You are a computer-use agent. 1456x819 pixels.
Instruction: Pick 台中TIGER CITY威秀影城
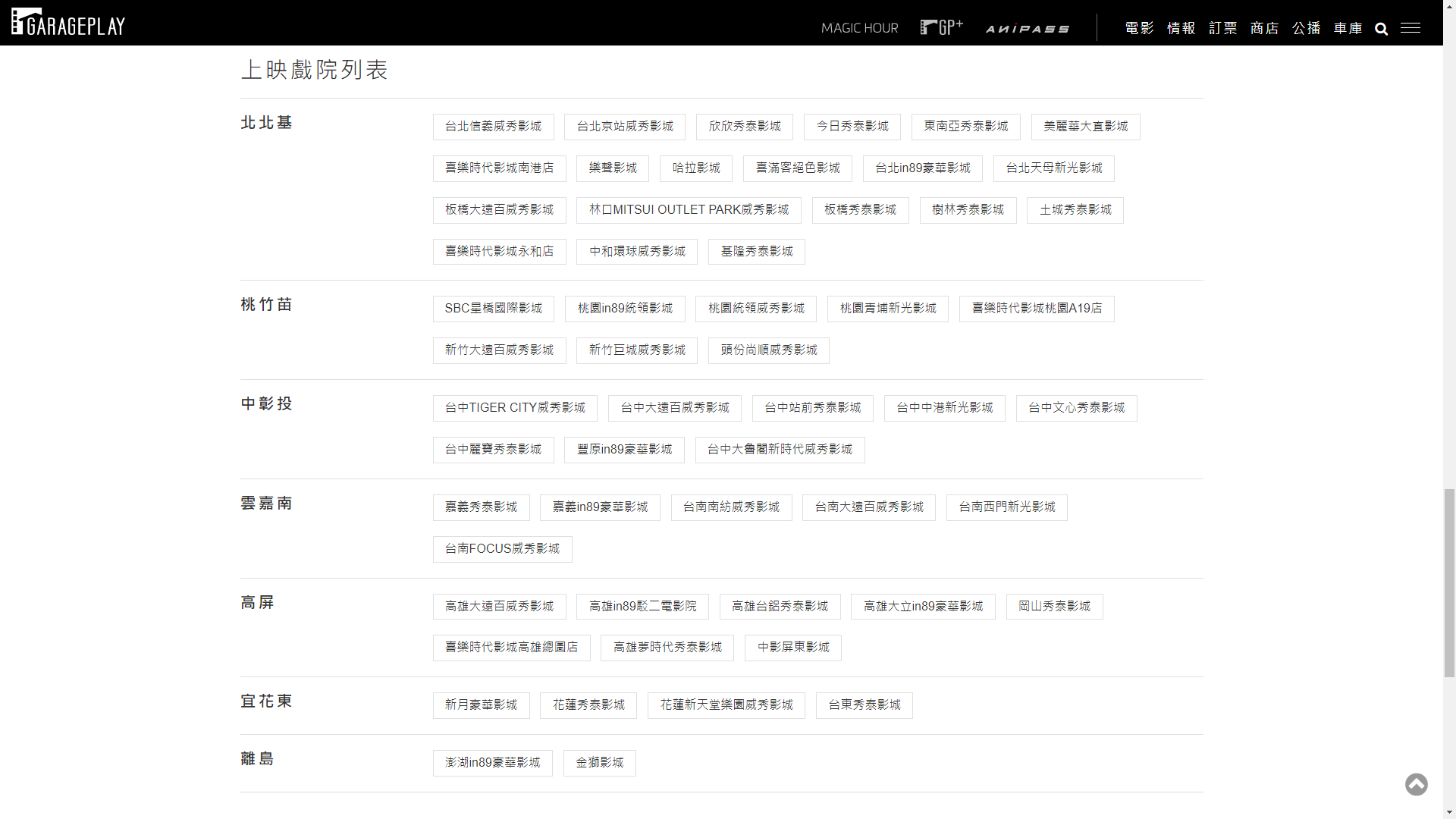point(515,408)
